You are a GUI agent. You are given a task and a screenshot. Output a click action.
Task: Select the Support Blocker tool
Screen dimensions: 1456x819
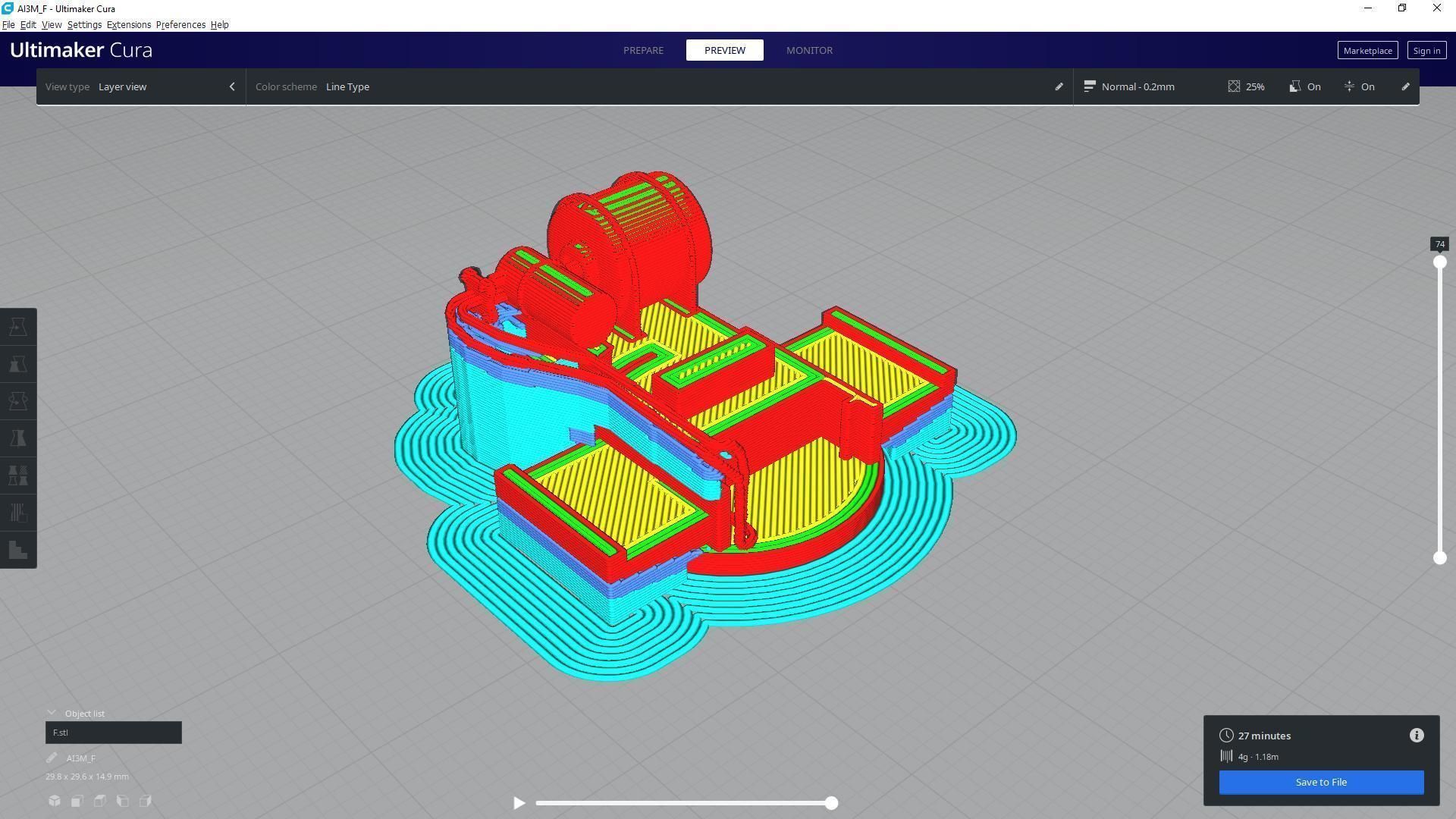pos(18,513)
